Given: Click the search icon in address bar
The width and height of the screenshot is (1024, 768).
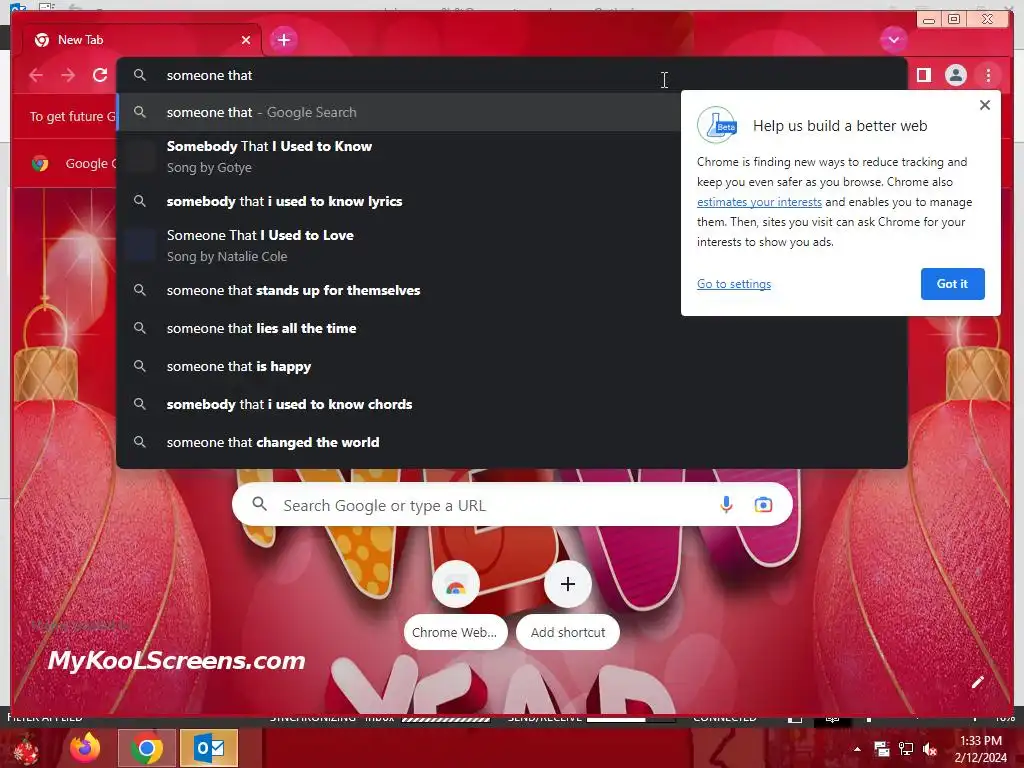Looking at the screenshot, I should click(140, 75).
